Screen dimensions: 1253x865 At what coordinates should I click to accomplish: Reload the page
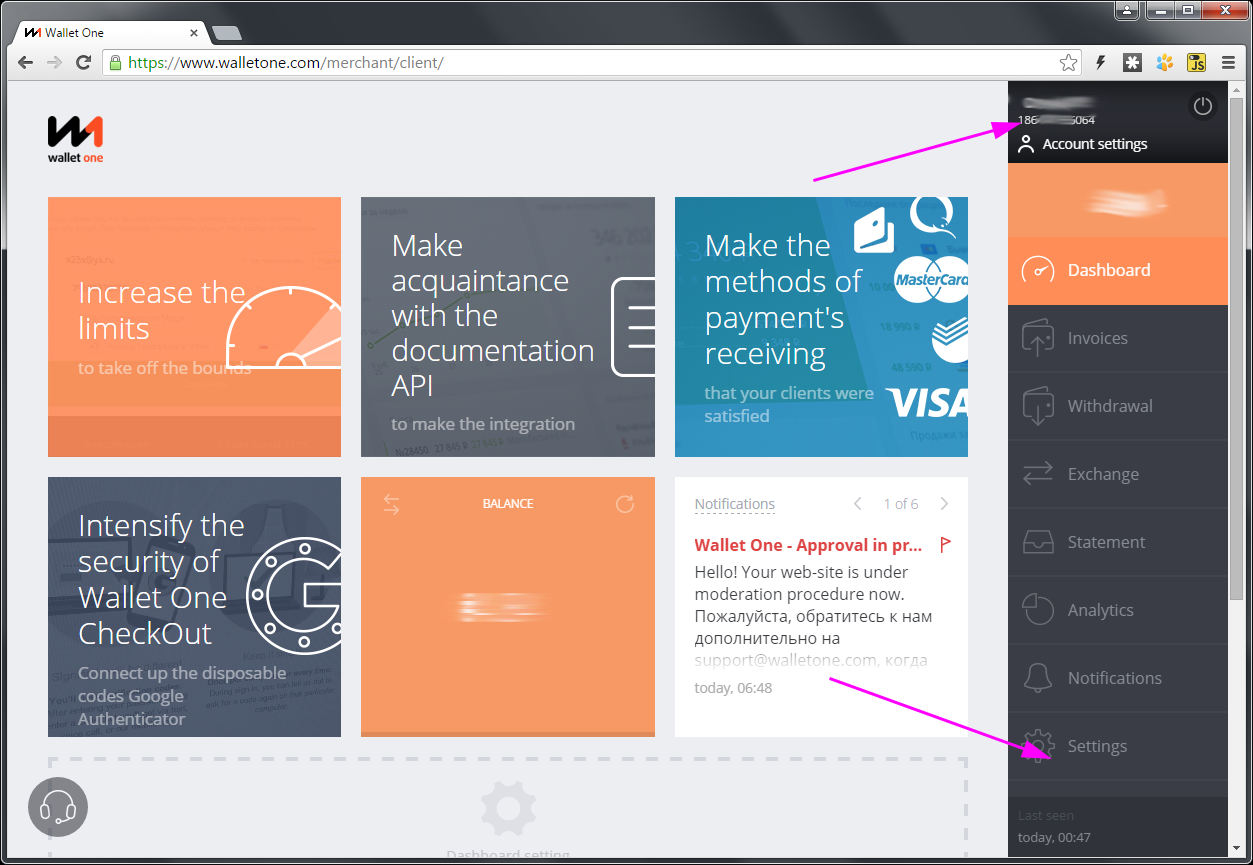[84, 62]
